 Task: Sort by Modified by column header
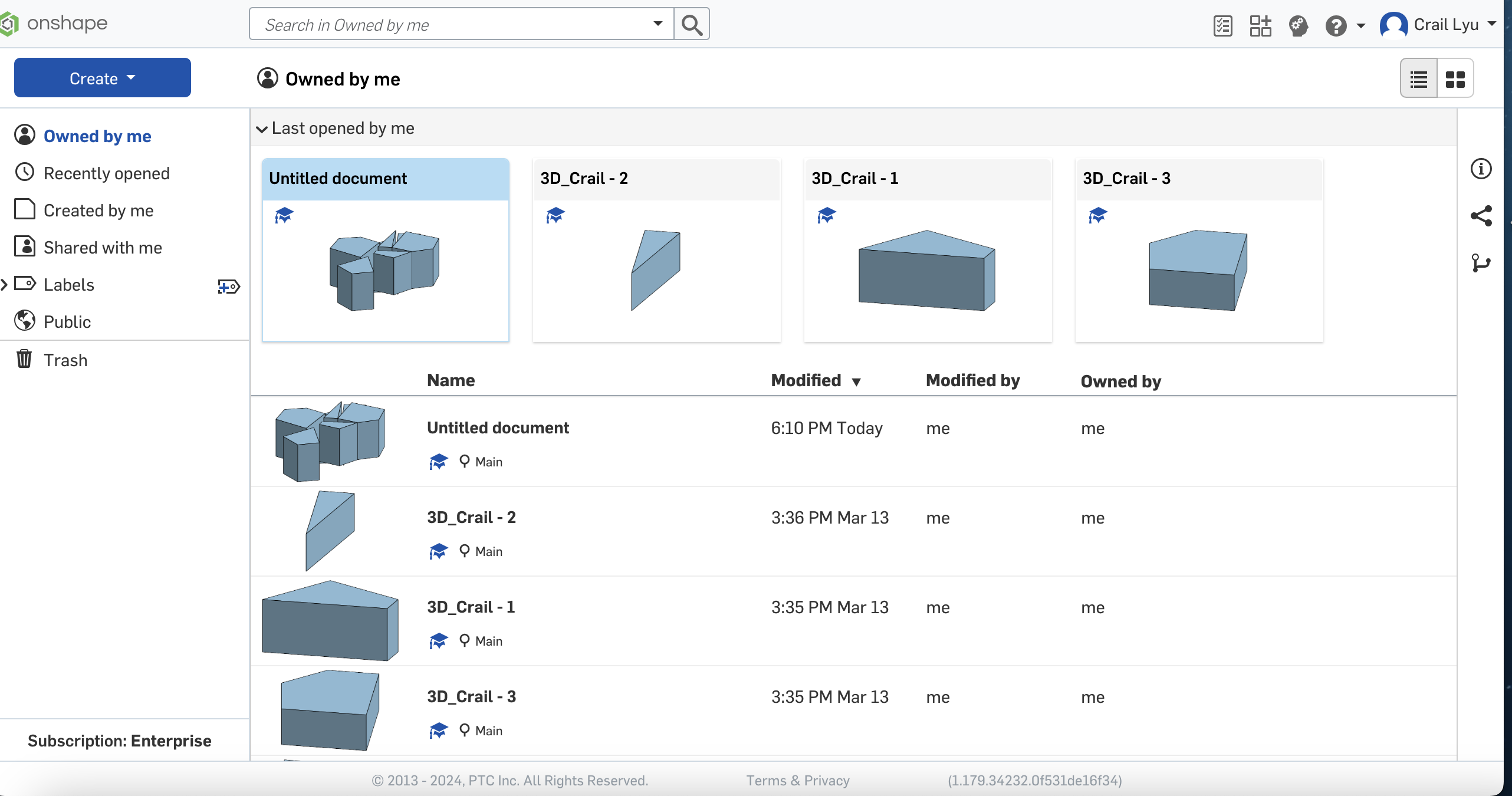click(973, 380)
